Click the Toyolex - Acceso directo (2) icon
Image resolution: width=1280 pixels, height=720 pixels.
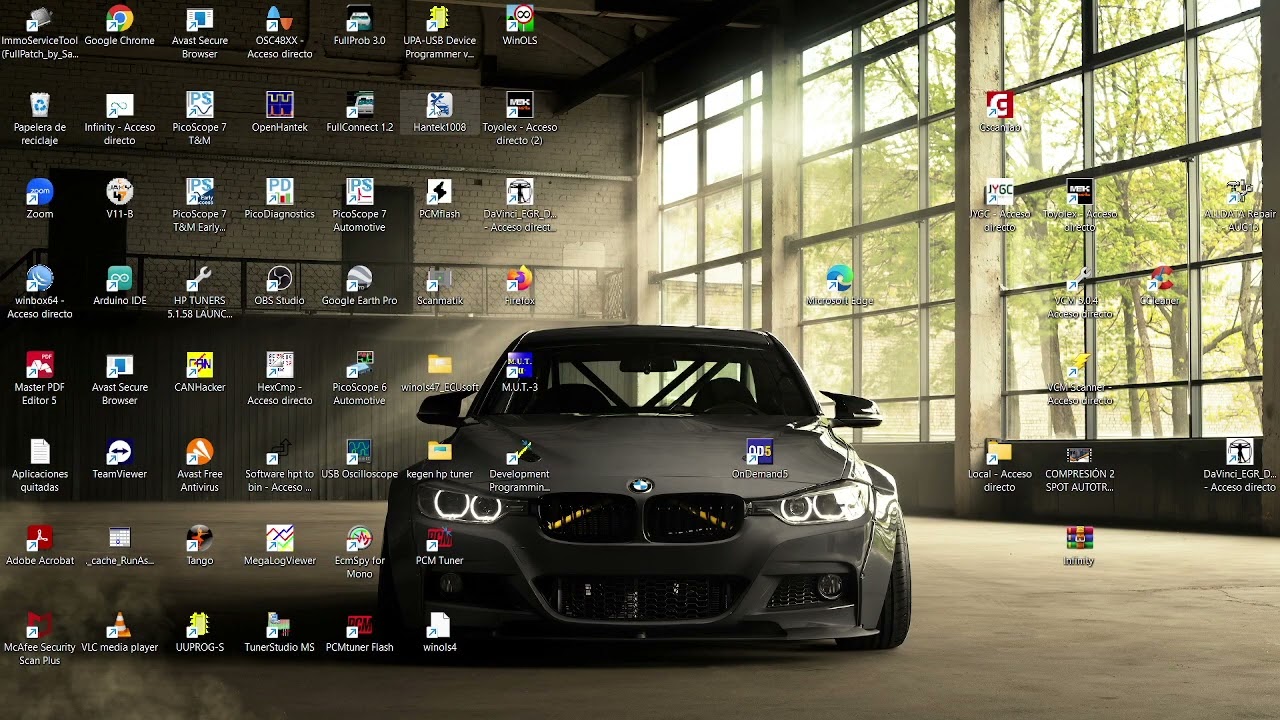point(520,105)
